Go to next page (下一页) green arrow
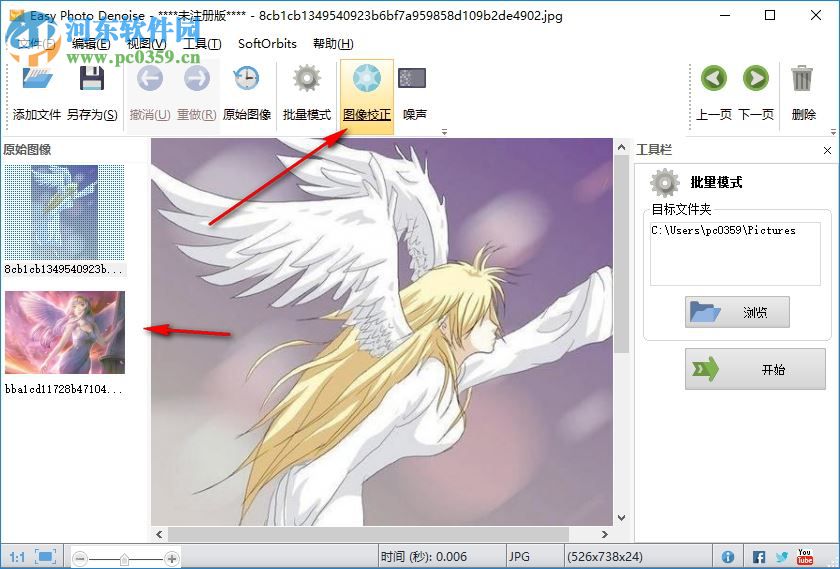 [x=755, y=79]
